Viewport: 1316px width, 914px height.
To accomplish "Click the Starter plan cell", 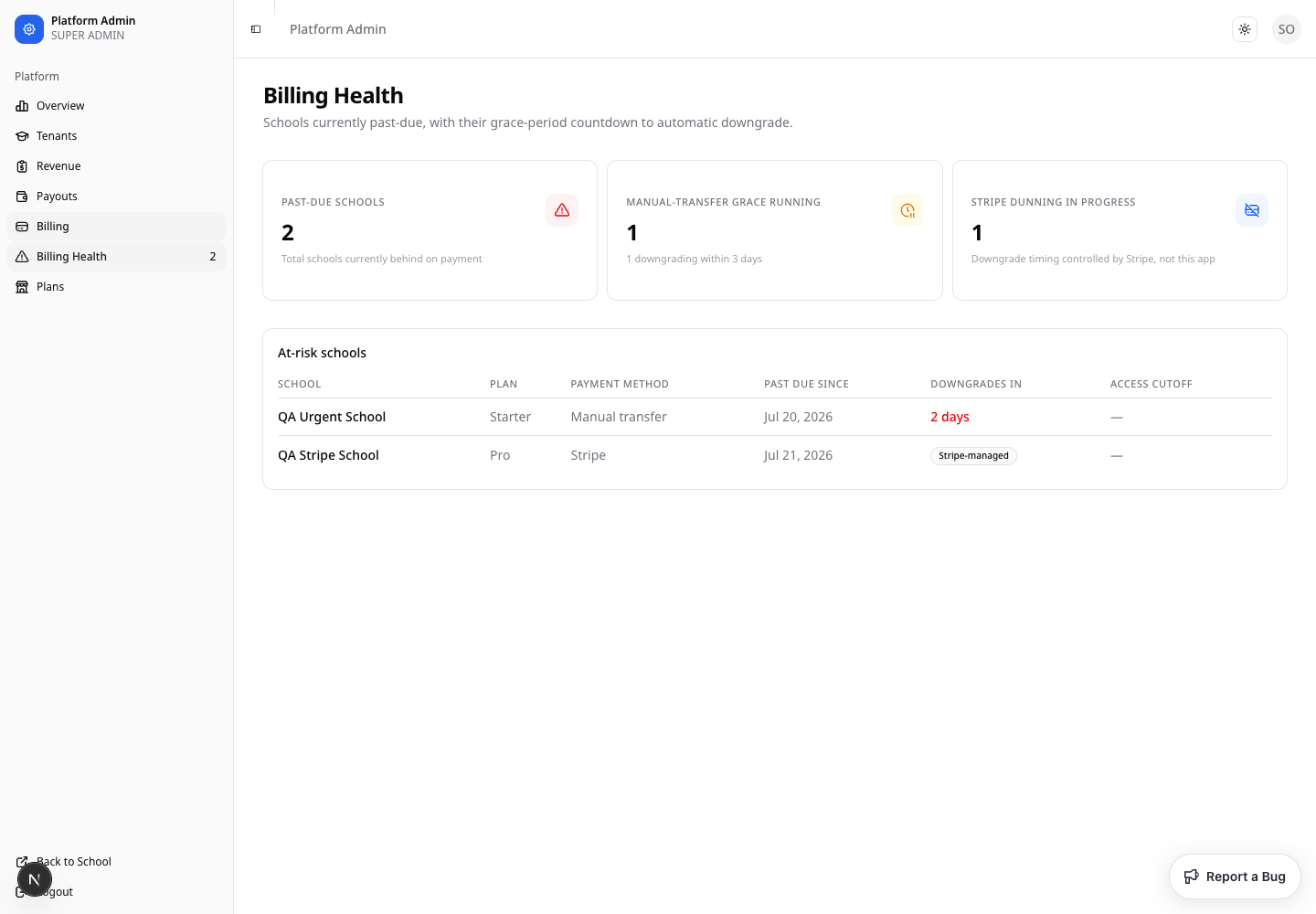I will pyautogui.click(x=510, y=417).
